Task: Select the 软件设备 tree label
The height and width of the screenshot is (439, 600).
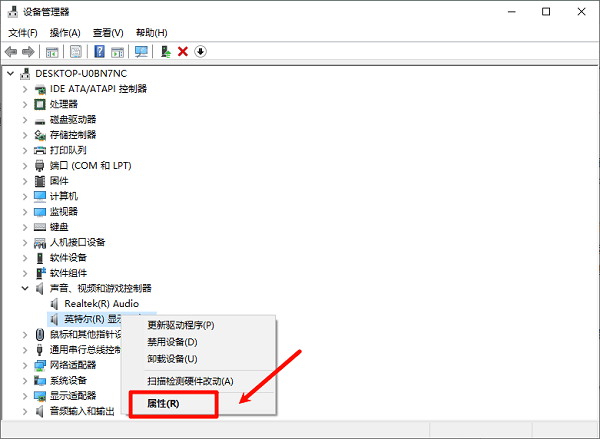Action: tap(68, 258)
